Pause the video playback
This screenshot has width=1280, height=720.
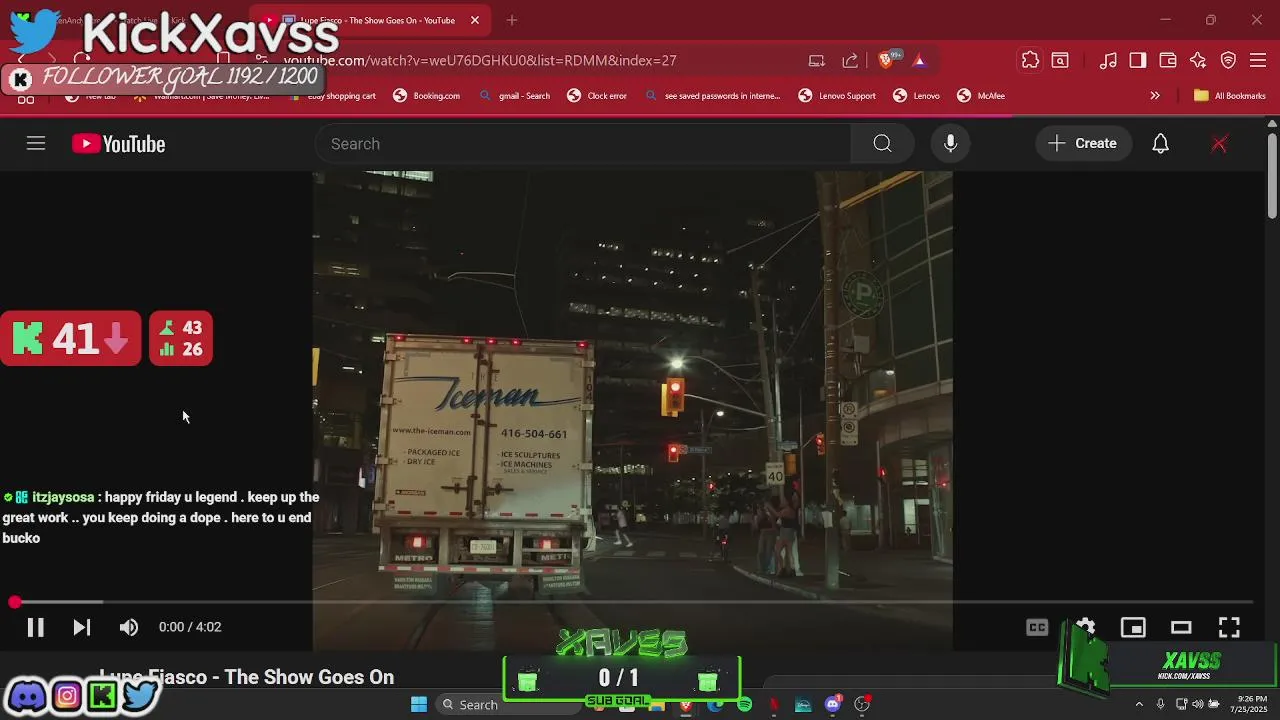pos(35,627)
